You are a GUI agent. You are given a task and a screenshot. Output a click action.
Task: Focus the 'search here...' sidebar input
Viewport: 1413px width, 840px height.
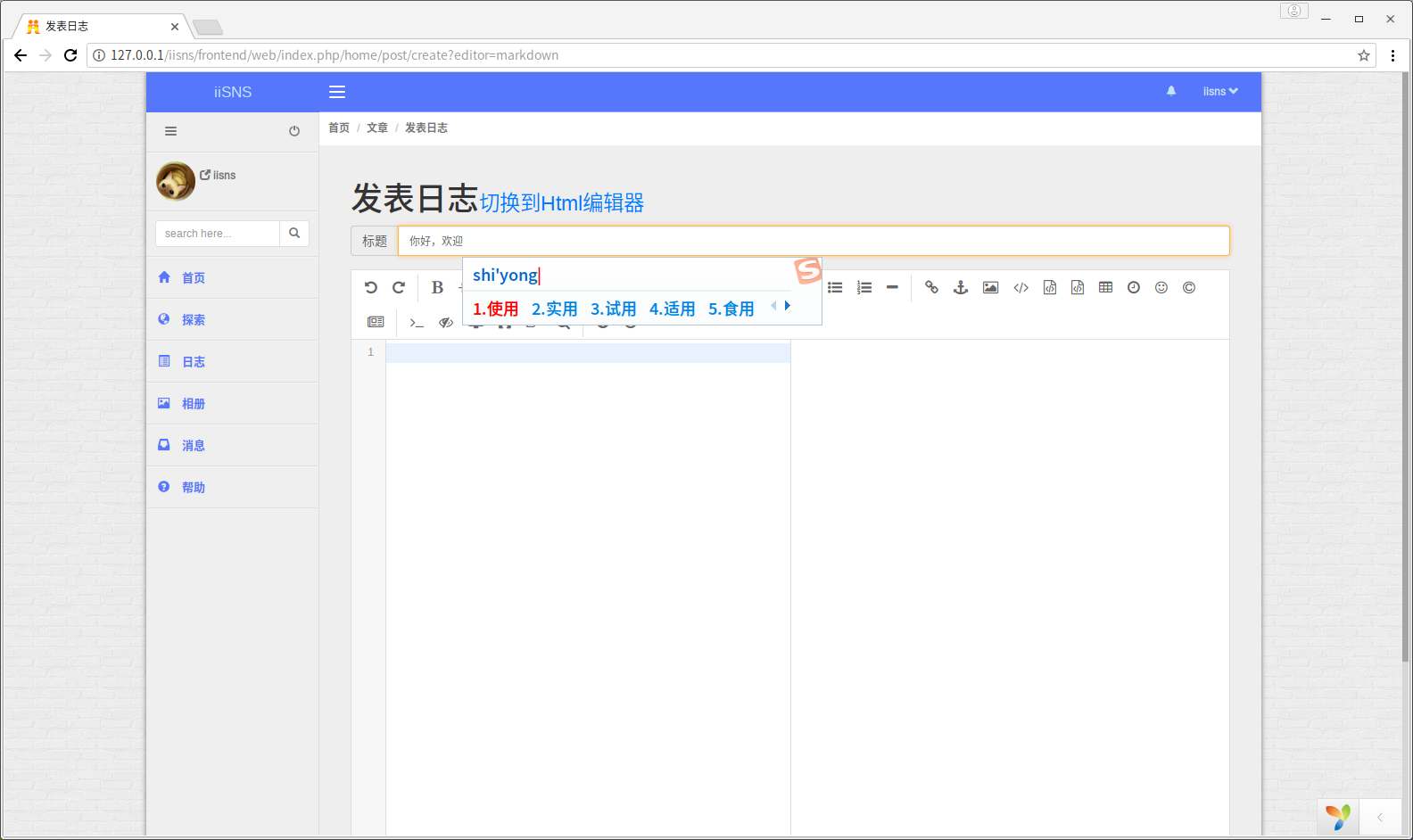coord(218,234)
